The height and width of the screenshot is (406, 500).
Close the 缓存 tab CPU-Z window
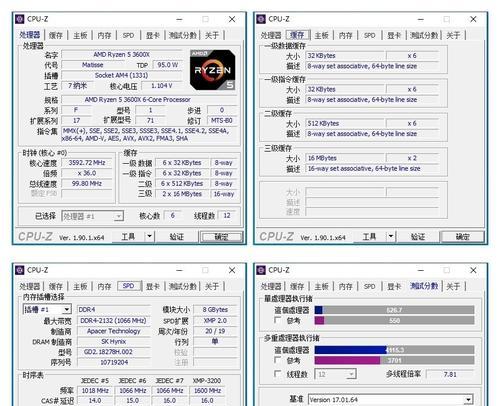coord(473,19)
